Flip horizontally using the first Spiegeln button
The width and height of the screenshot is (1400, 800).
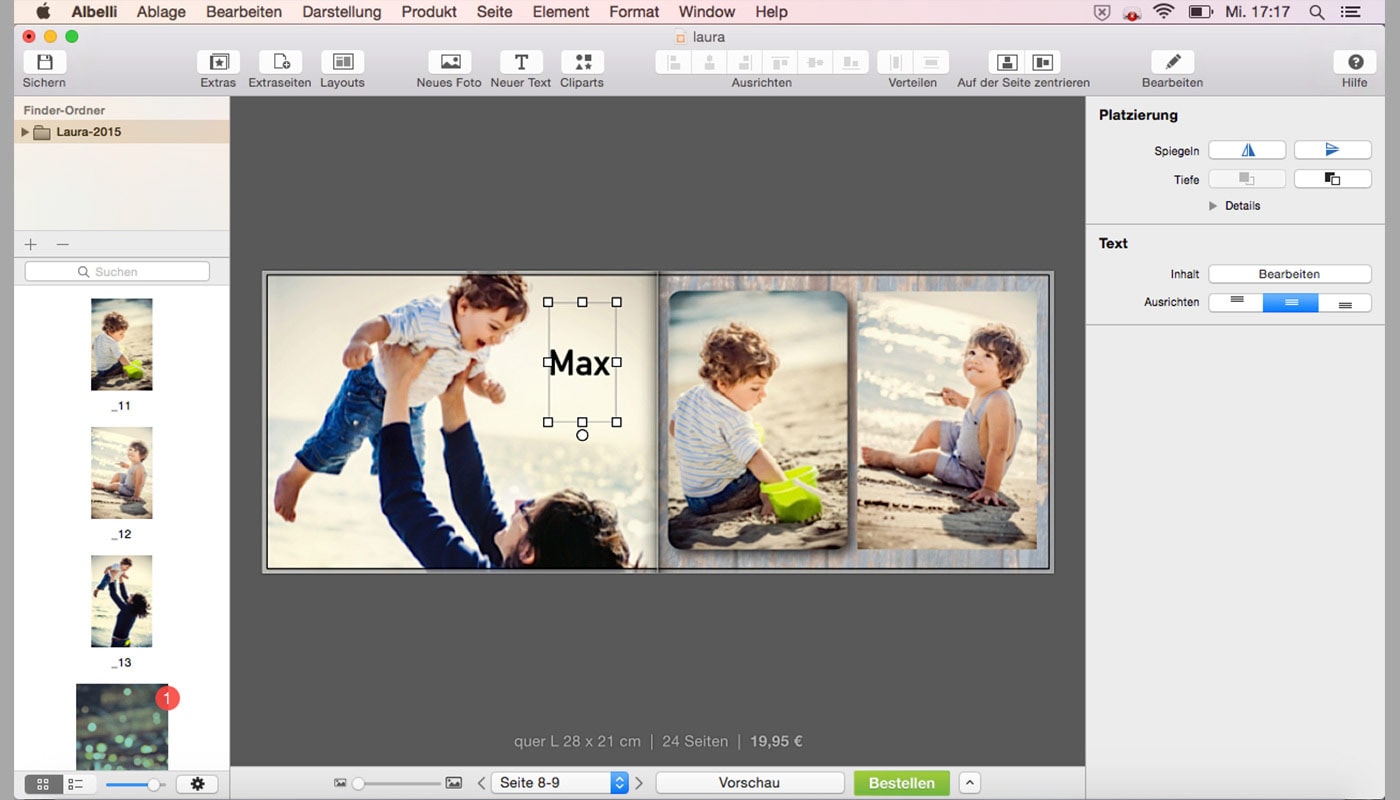pos(1247,150)
